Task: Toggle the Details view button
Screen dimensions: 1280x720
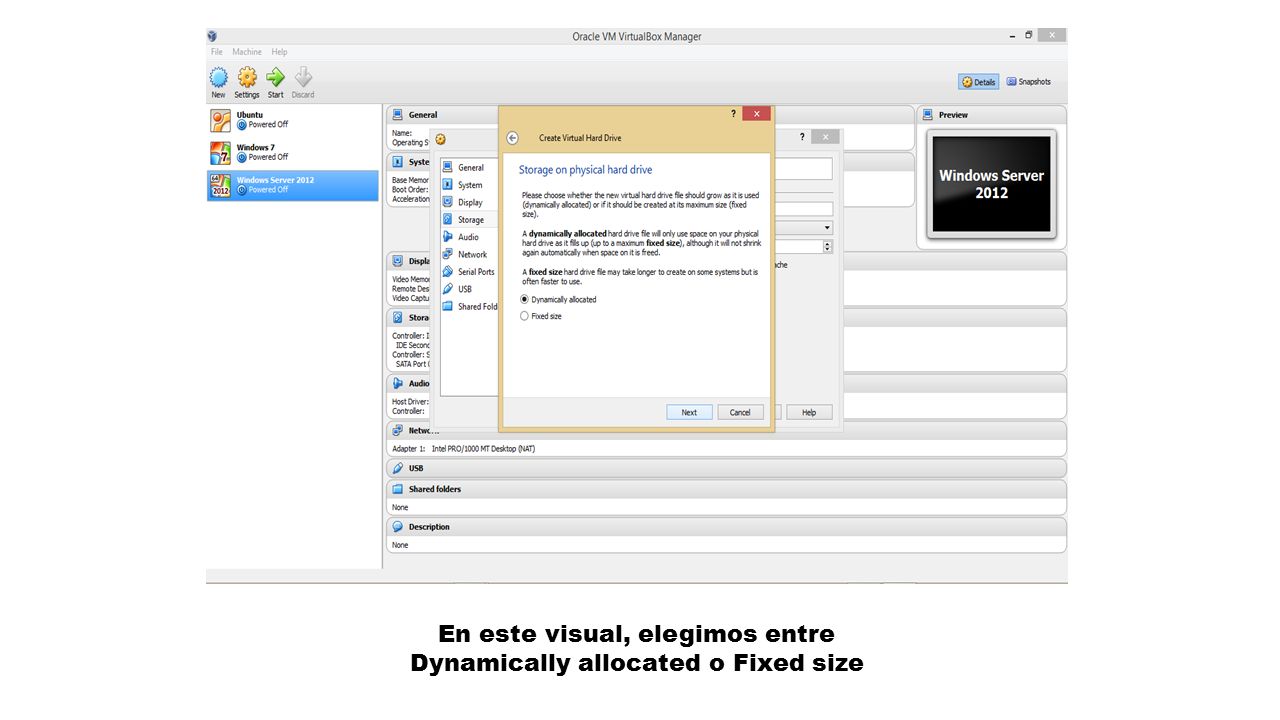Action: click(x=979, y=82)
